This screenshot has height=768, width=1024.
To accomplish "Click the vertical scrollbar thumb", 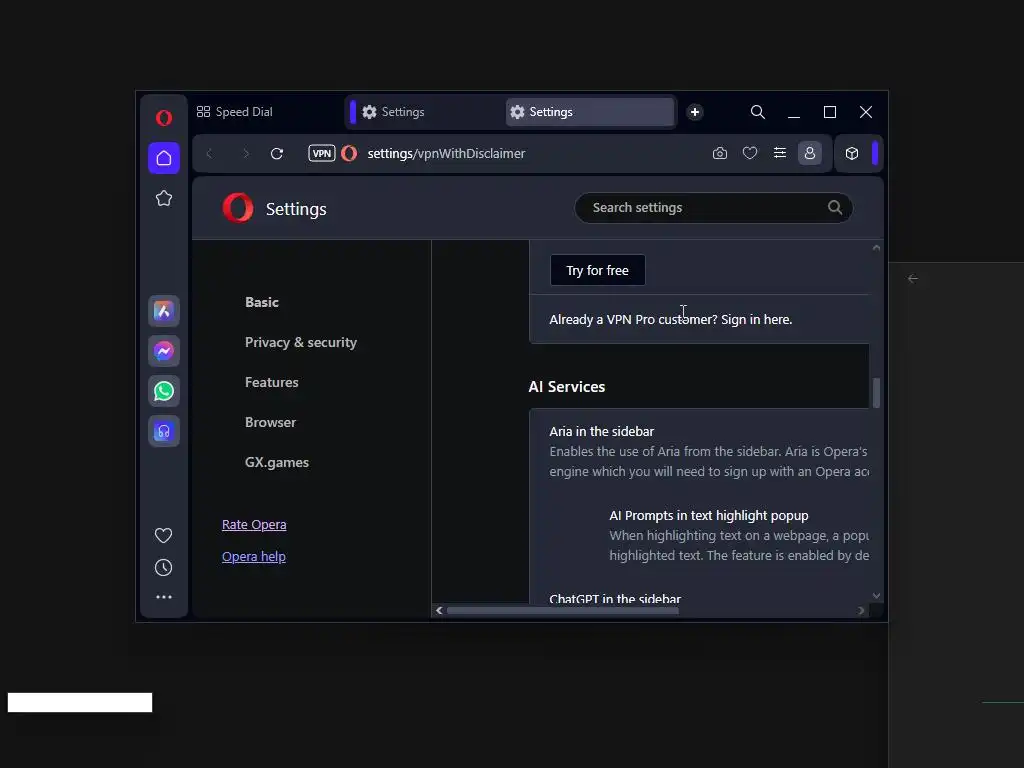I will coord(876,392).
